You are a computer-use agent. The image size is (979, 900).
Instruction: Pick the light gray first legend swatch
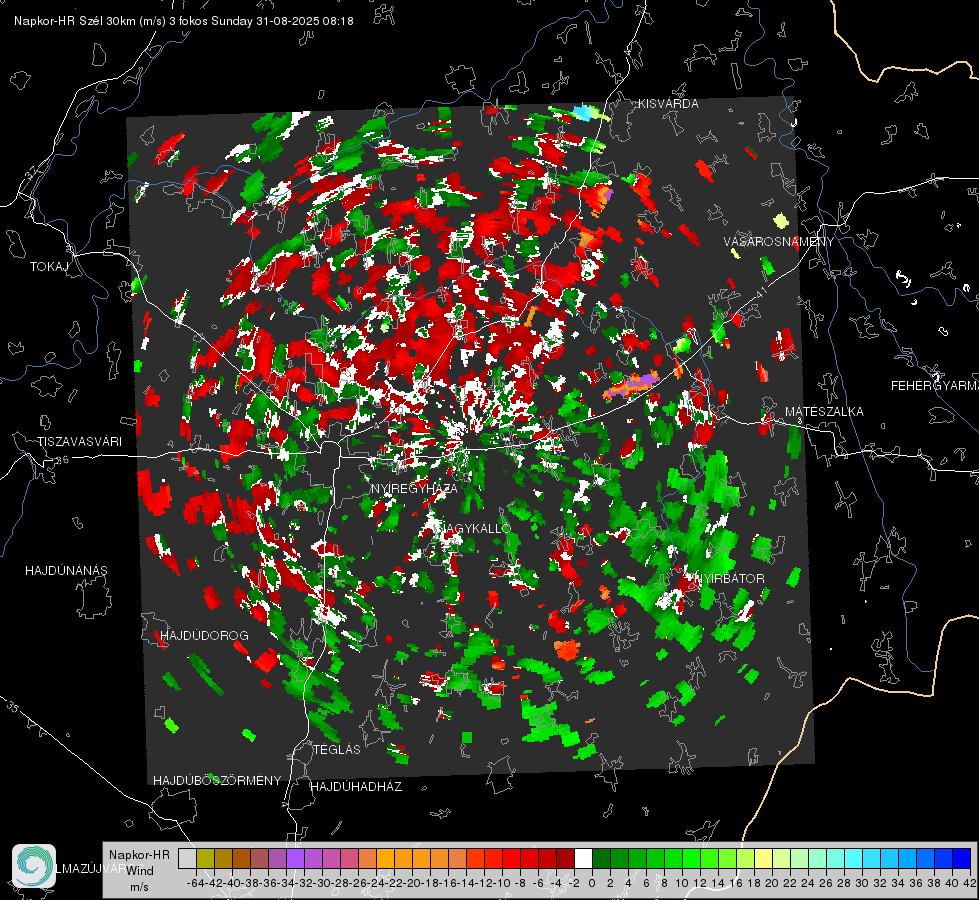(187, 858)
